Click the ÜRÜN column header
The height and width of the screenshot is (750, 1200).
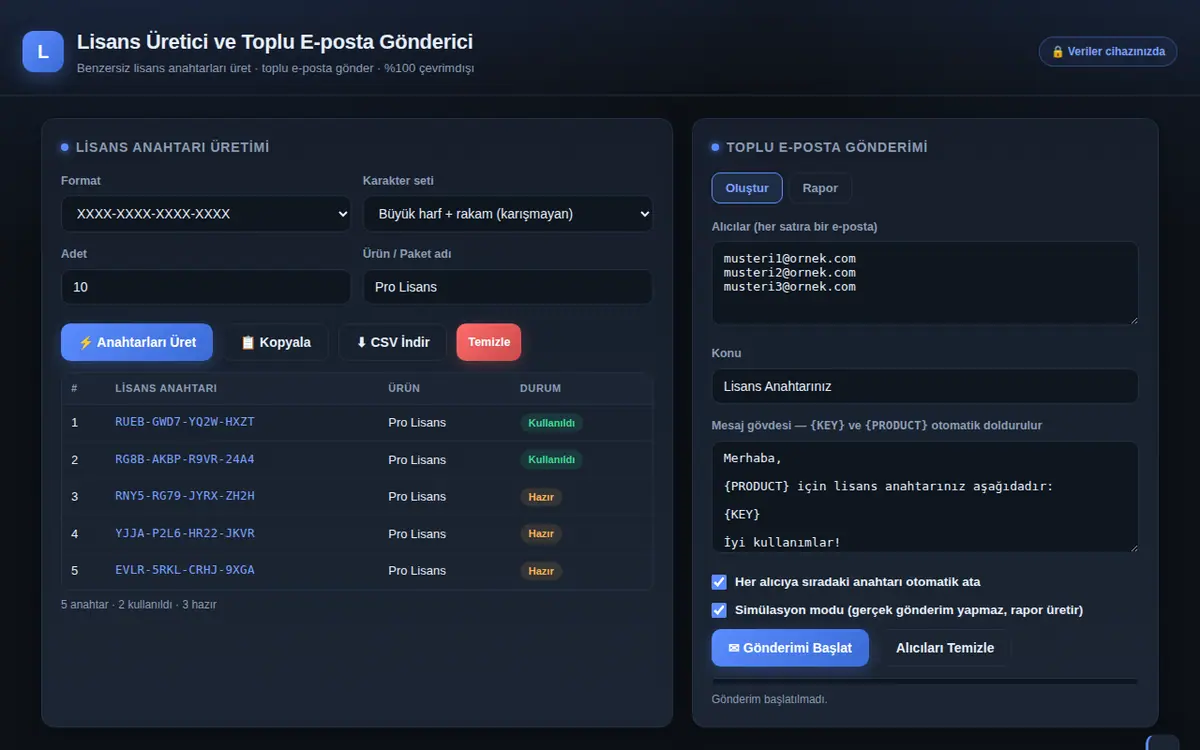(x=404, y=388)
